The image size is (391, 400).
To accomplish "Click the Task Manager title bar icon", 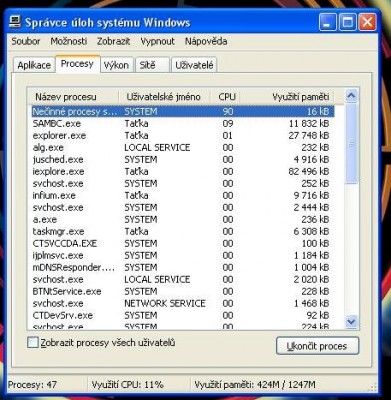I will pyautogui.click(x=16, y=22).
